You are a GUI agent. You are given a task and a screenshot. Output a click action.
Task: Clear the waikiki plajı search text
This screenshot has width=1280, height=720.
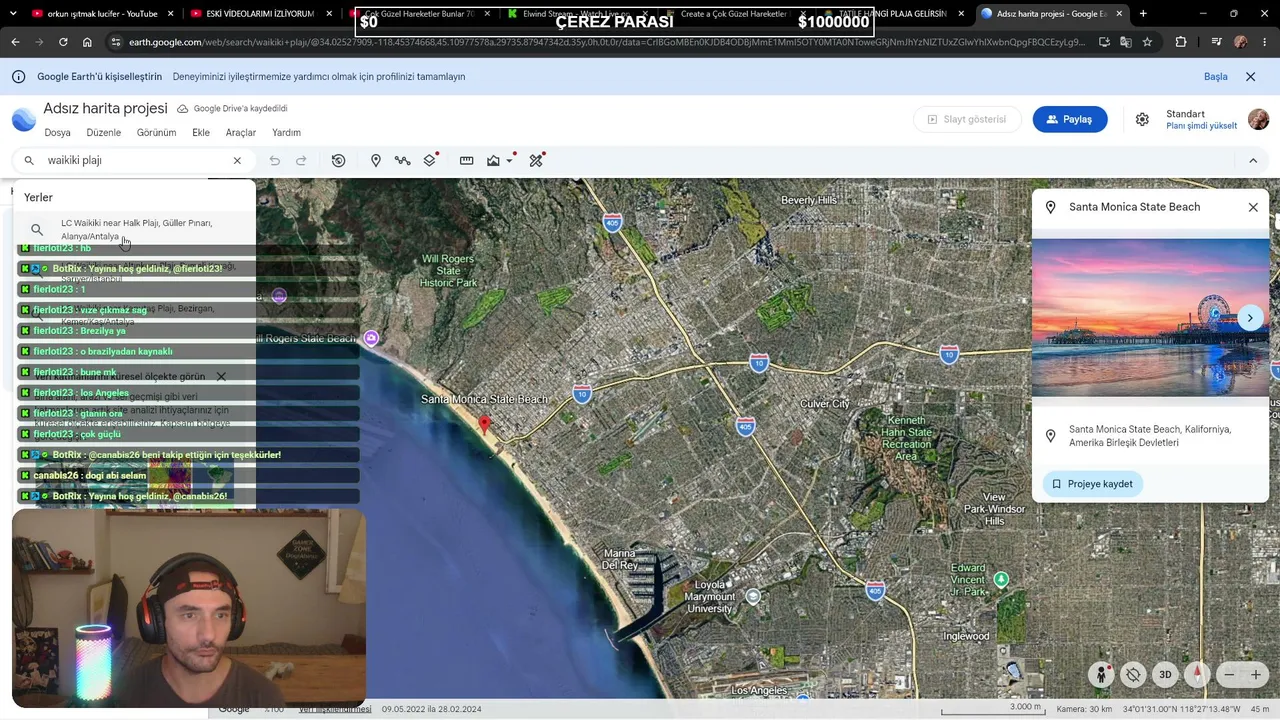tap(237, 160)
